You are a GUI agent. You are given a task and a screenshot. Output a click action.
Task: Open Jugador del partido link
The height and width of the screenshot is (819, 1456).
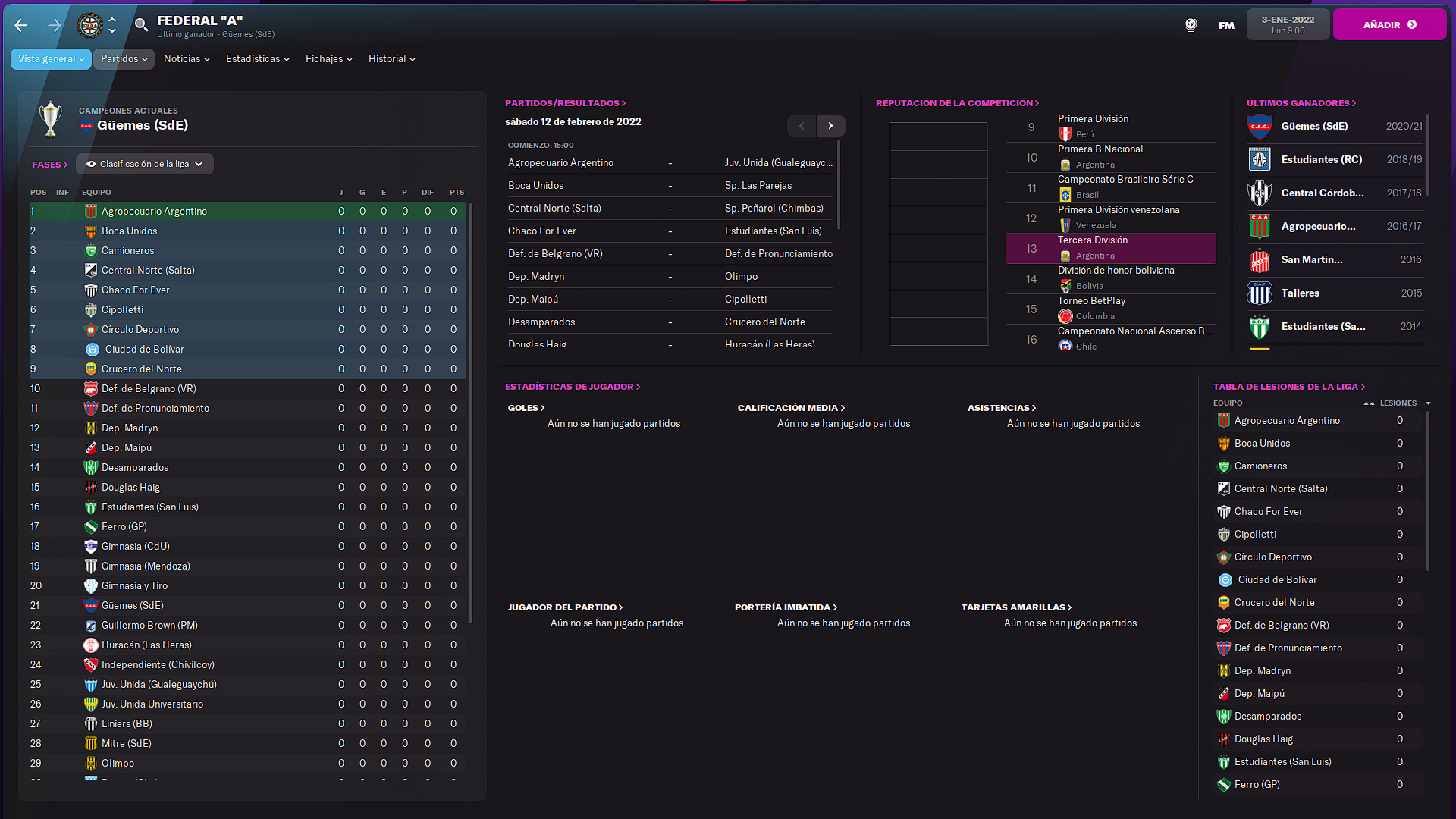[565, 607]
